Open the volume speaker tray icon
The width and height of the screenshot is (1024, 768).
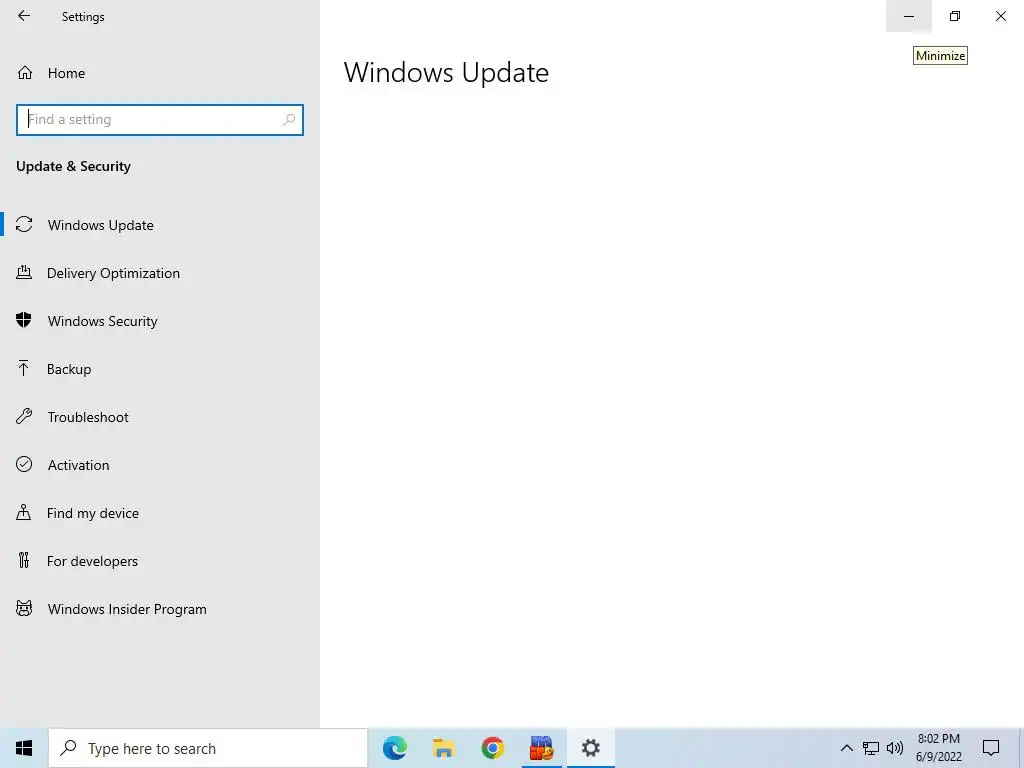pos(895,748)
